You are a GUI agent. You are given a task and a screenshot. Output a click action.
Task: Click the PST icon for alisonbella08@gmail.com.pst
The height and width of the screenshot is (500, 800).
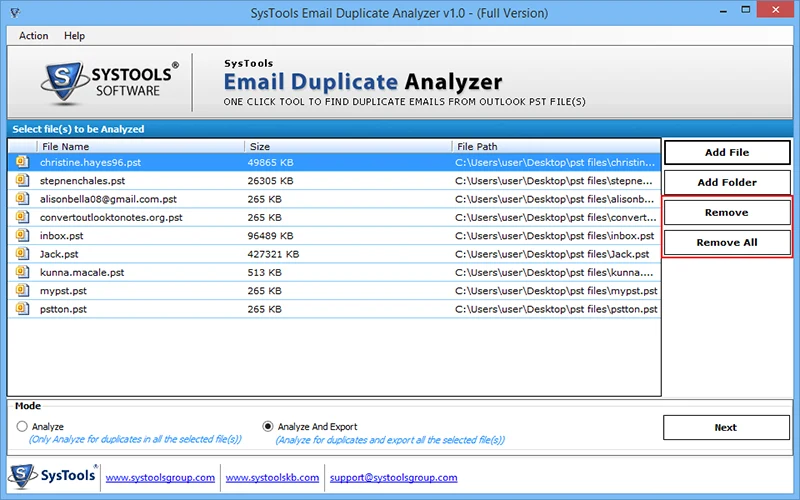click(x=22, y=199)
